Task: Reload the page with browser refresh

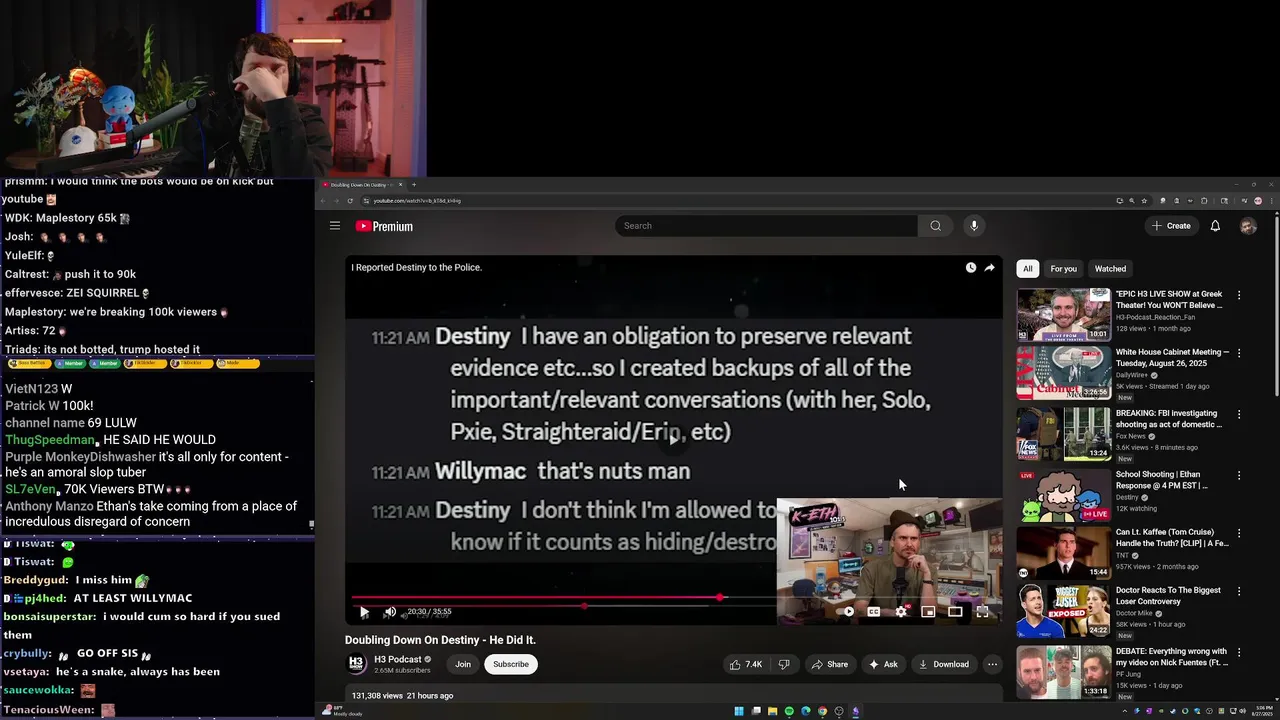Action: coord(350,201)
